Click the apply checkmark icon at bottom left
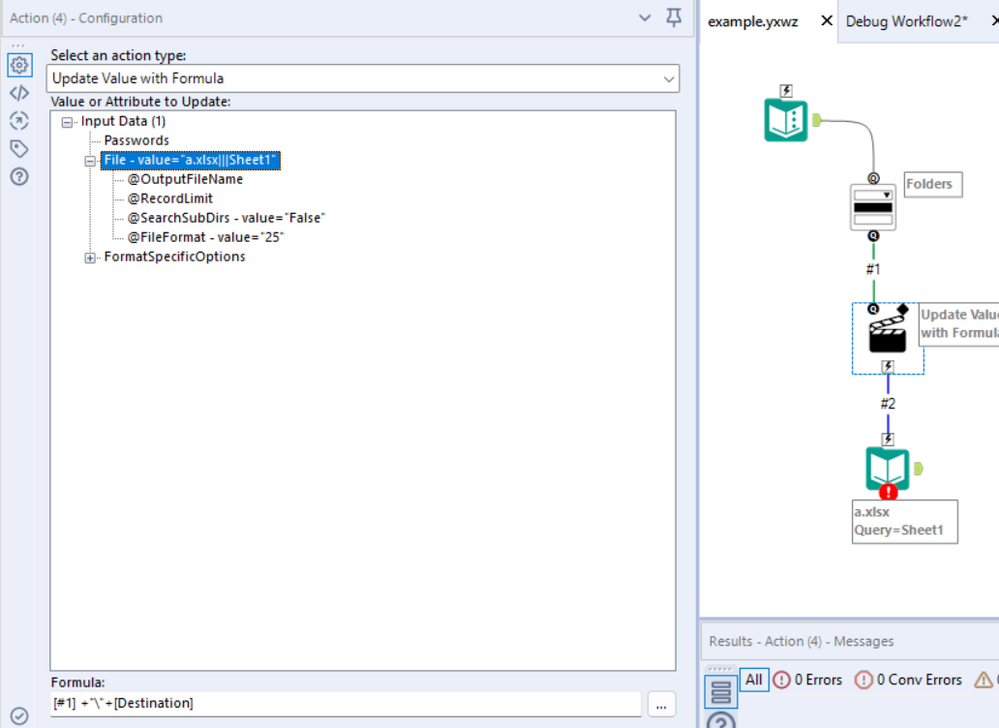This screenshot has width=999, height=728. click(19, 716)
